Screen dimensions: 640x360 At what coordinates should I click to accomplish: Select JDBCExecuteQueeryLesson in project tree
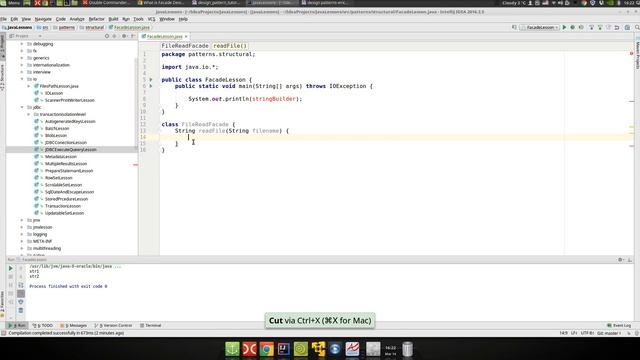(x=71, y=149)
